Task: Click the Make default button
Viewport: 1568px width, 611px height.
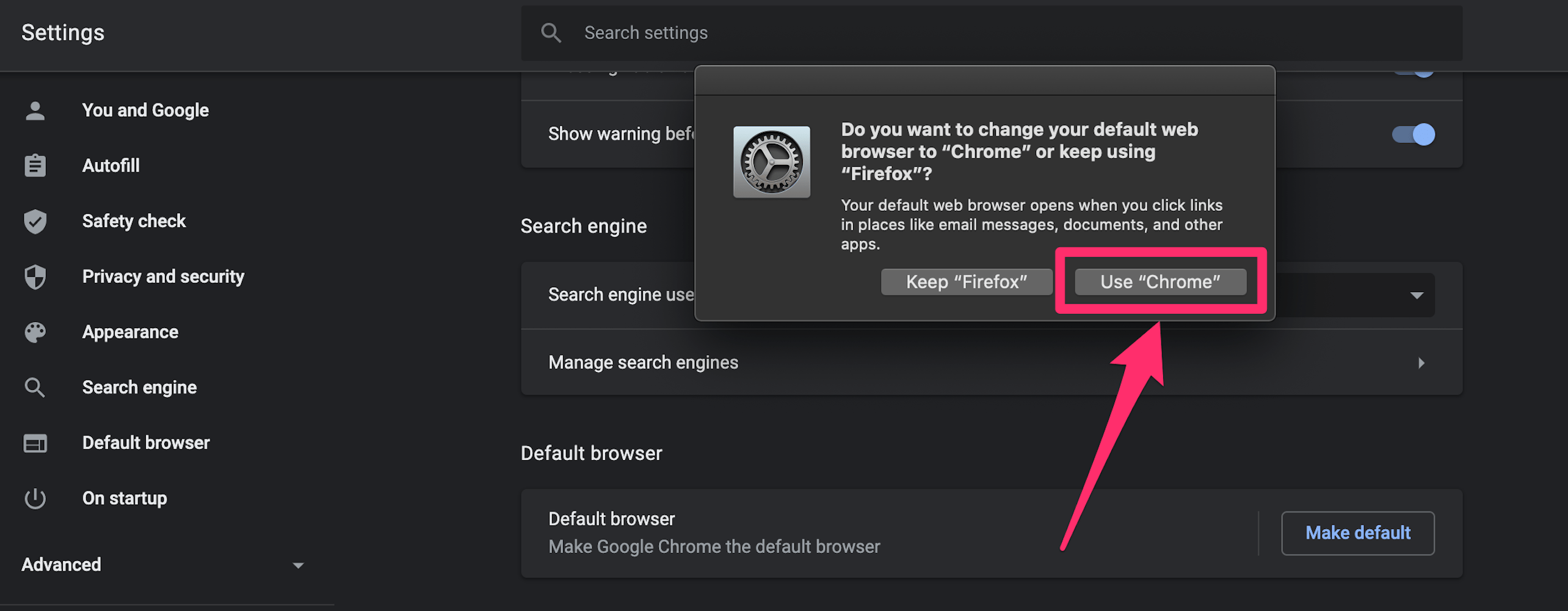Action: coord(1358,533)
